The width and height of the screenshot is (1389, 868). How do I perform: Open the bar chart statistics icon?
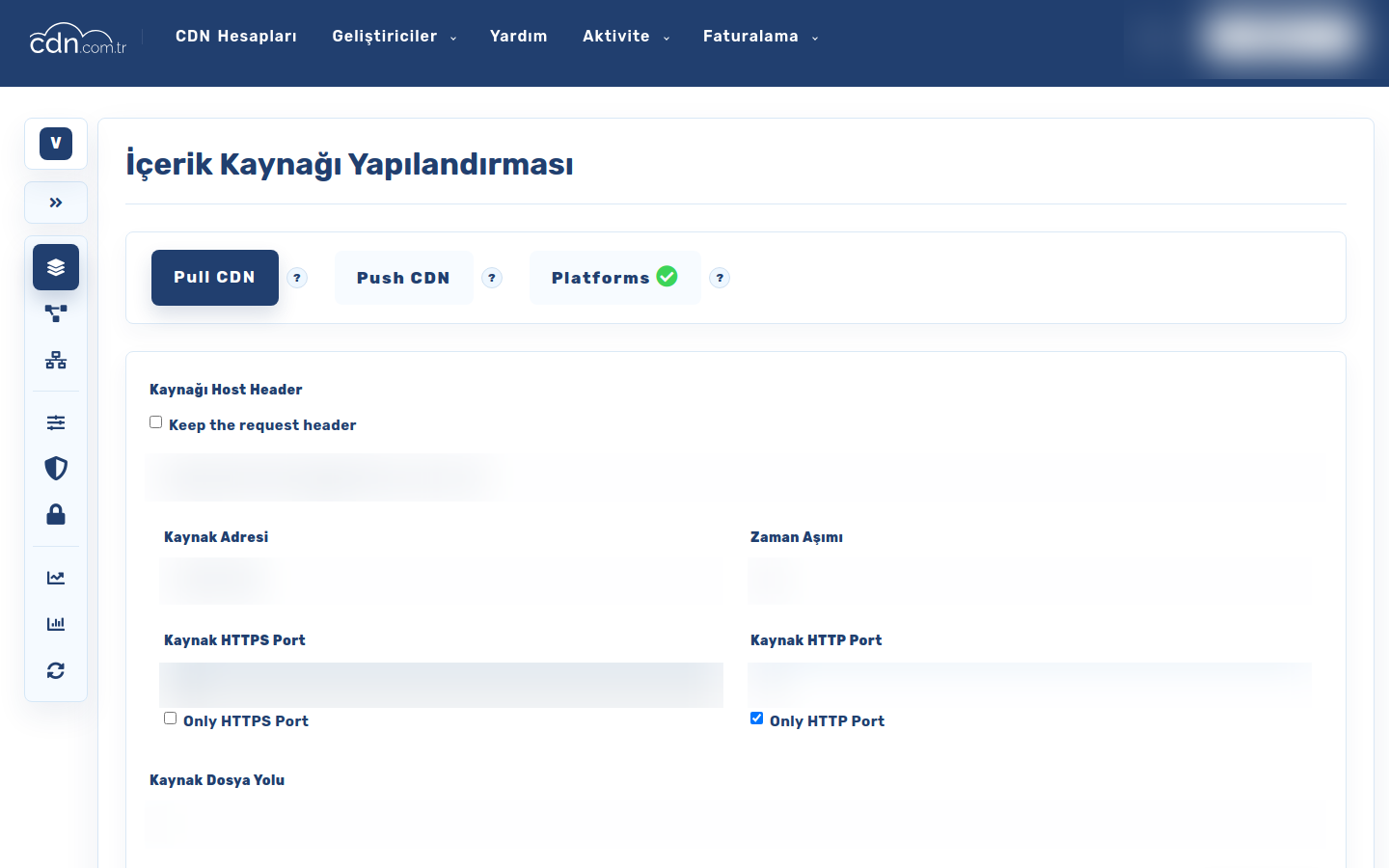pyautogui.click(x=56, y=624)
